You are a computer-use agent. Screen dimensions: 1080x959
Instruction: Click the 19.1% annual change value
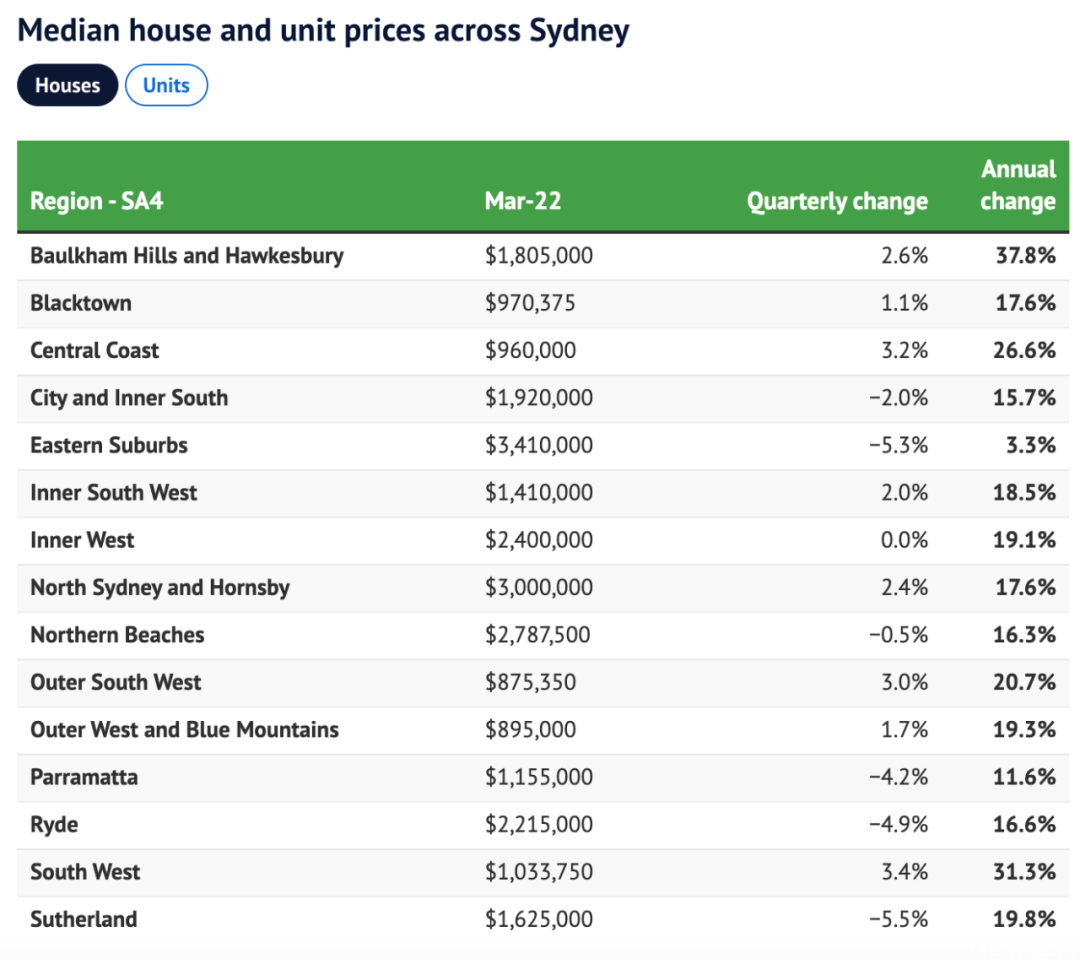pyautogui.click(x=1024, y=540)
